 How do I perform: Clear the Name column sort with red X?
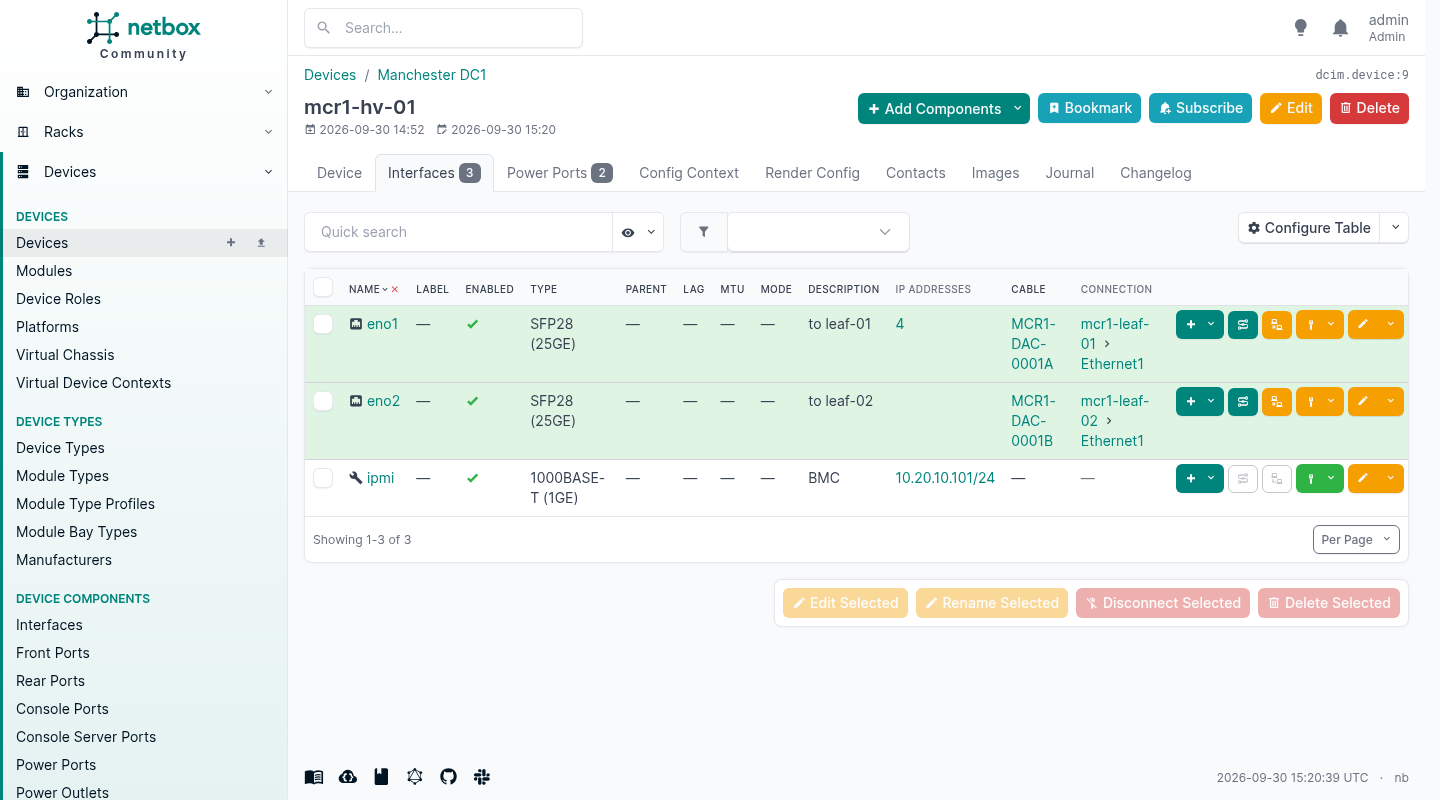click(395, 290)
